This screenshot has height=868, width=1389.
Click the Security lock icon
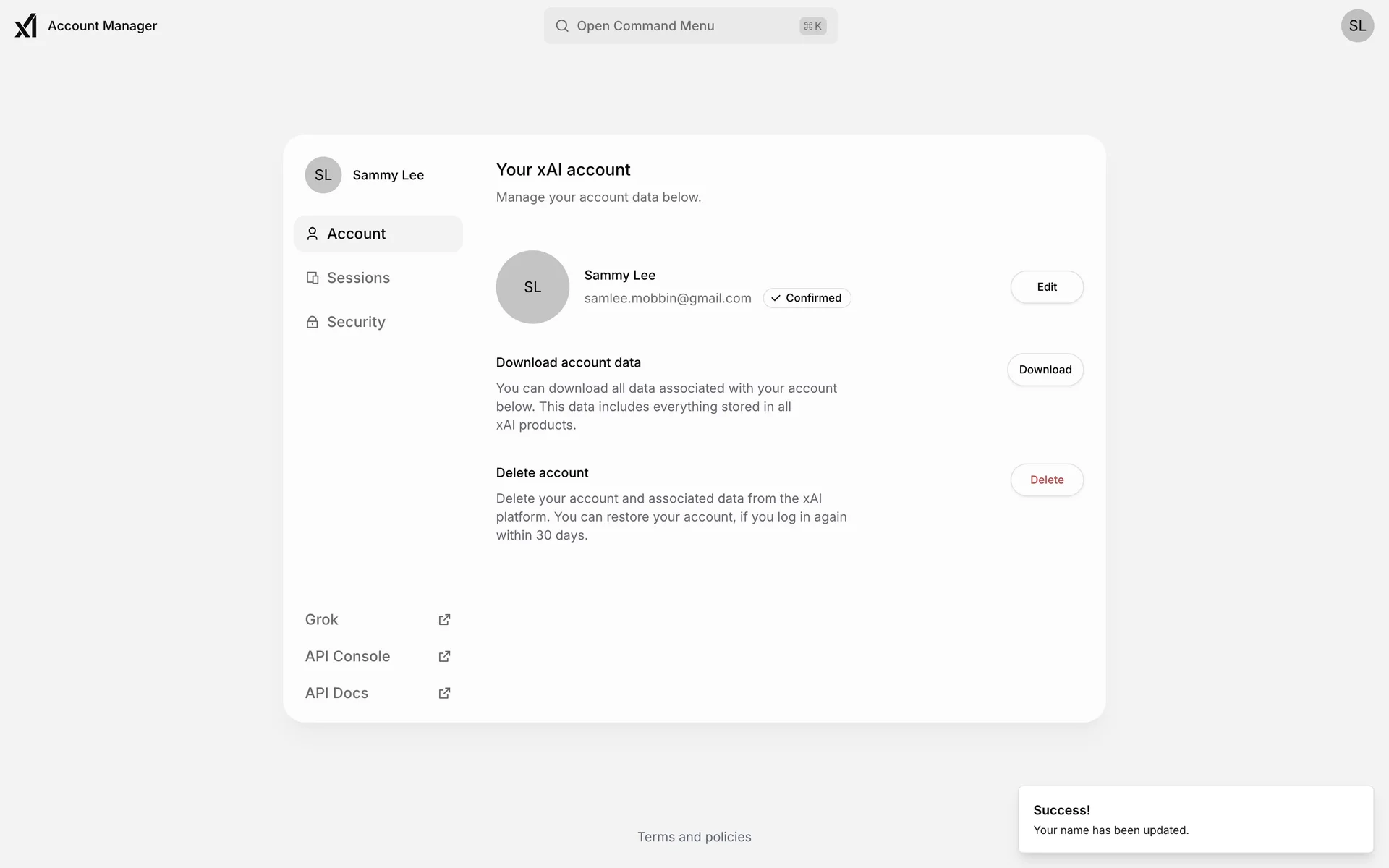(x=312, y=322)
